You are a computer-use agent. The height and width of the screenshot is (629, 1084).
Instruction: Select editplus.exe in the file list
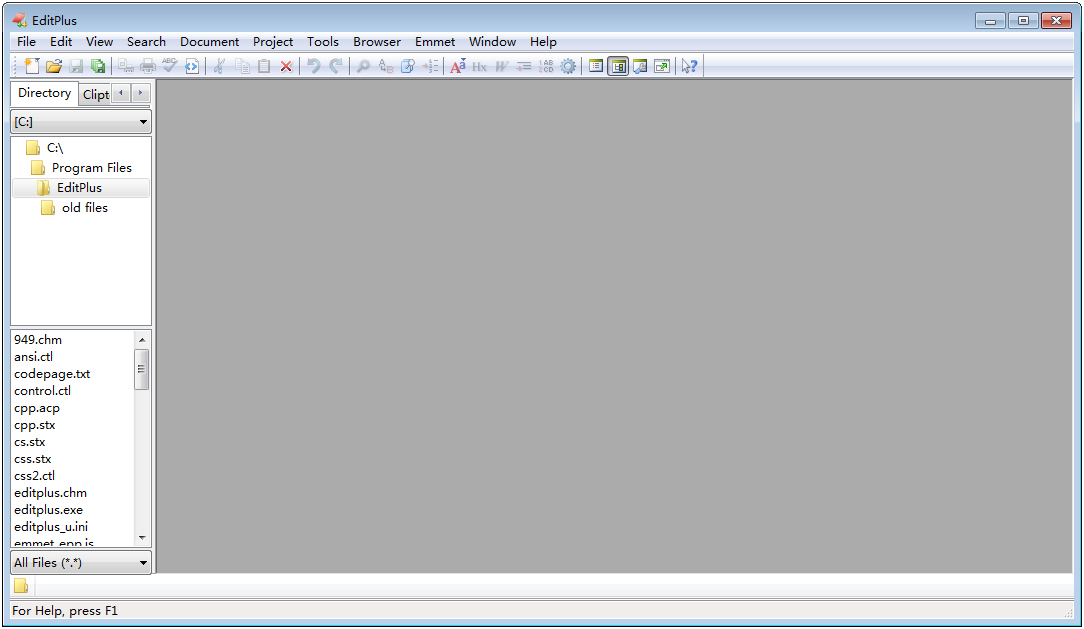(x=48, y=510)
